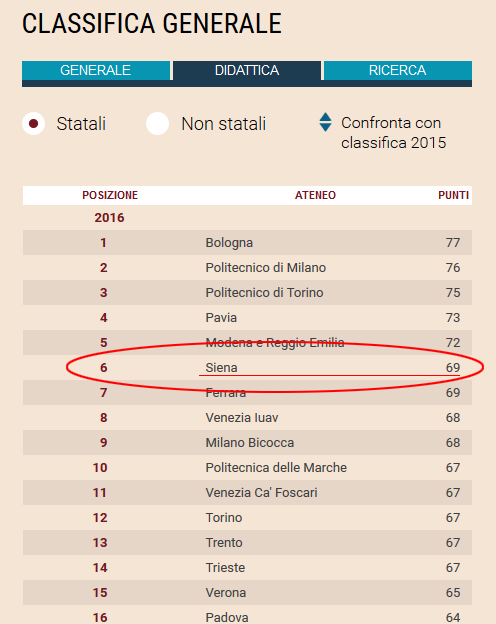Click the Trieste entry
Screen dimensions: 496x624
225,567
